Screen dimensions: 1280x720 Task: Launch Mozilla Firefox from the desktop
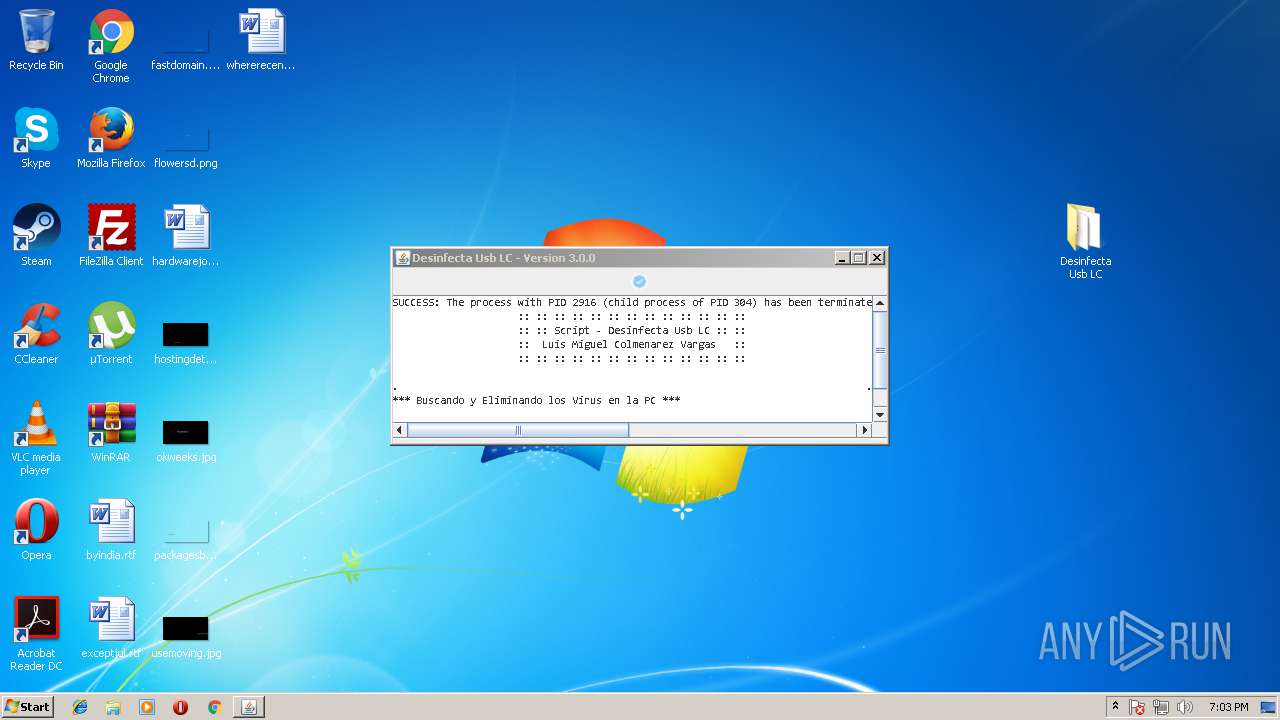[x=111, y=139]
